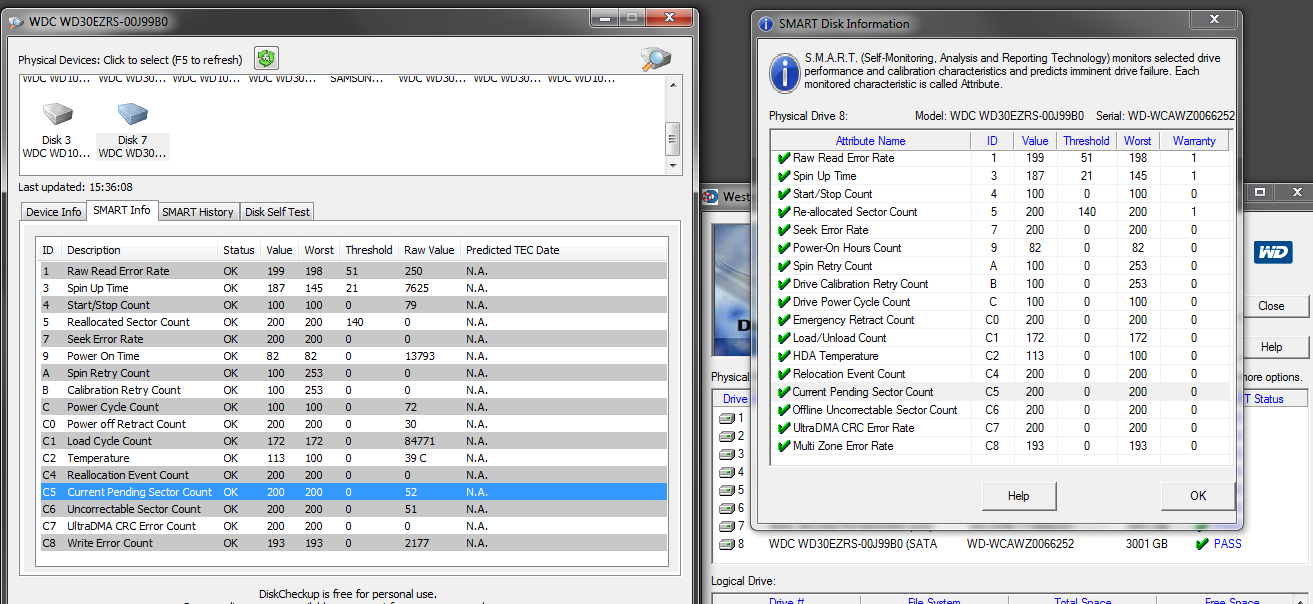Select the Raw Read Error Rate row in DiskCheckup
1313x604 pixels.
(x=353, y=271)
